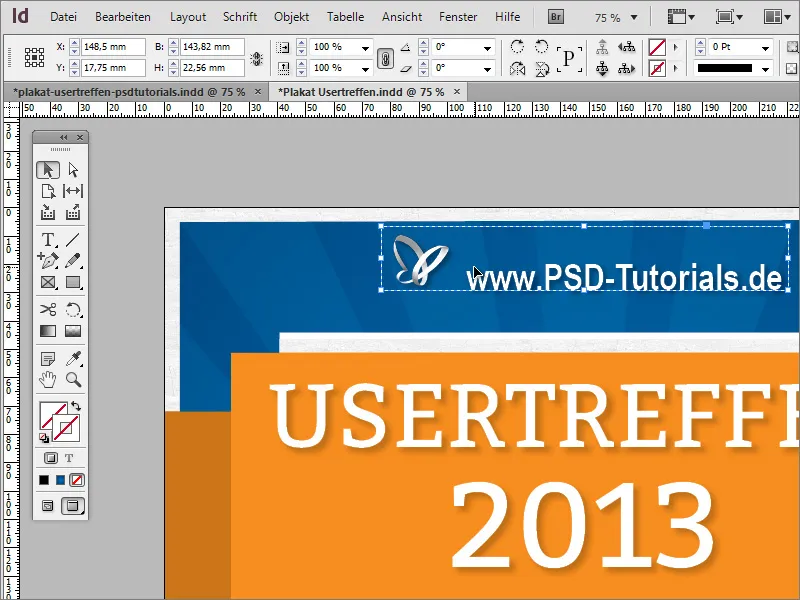The height and width of the screenshot is (600, 800).
Task: Open the View Options dropdown
Action: [681, 17]
